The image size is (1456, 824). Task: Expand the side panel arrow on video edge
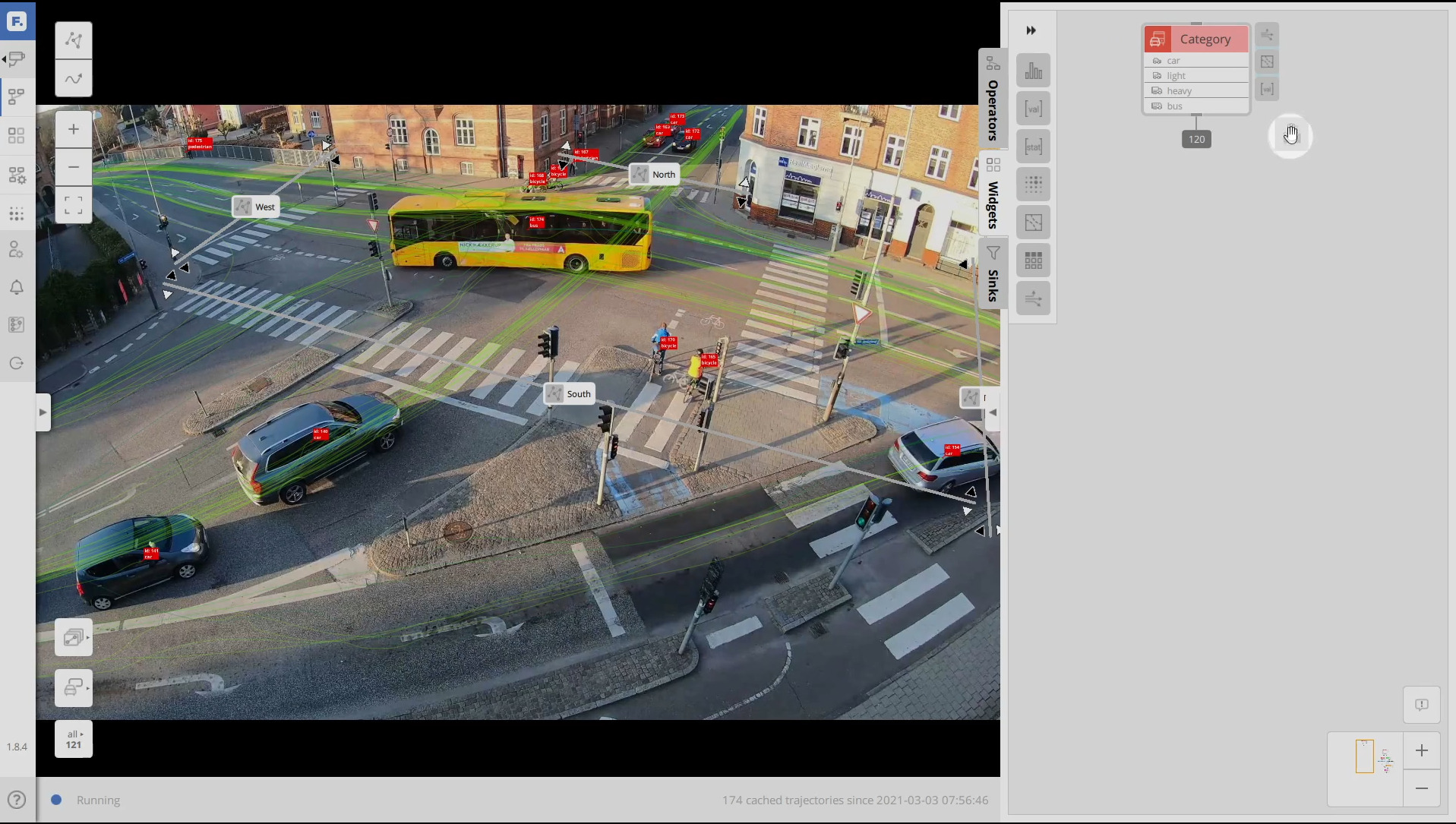[43, 412]
